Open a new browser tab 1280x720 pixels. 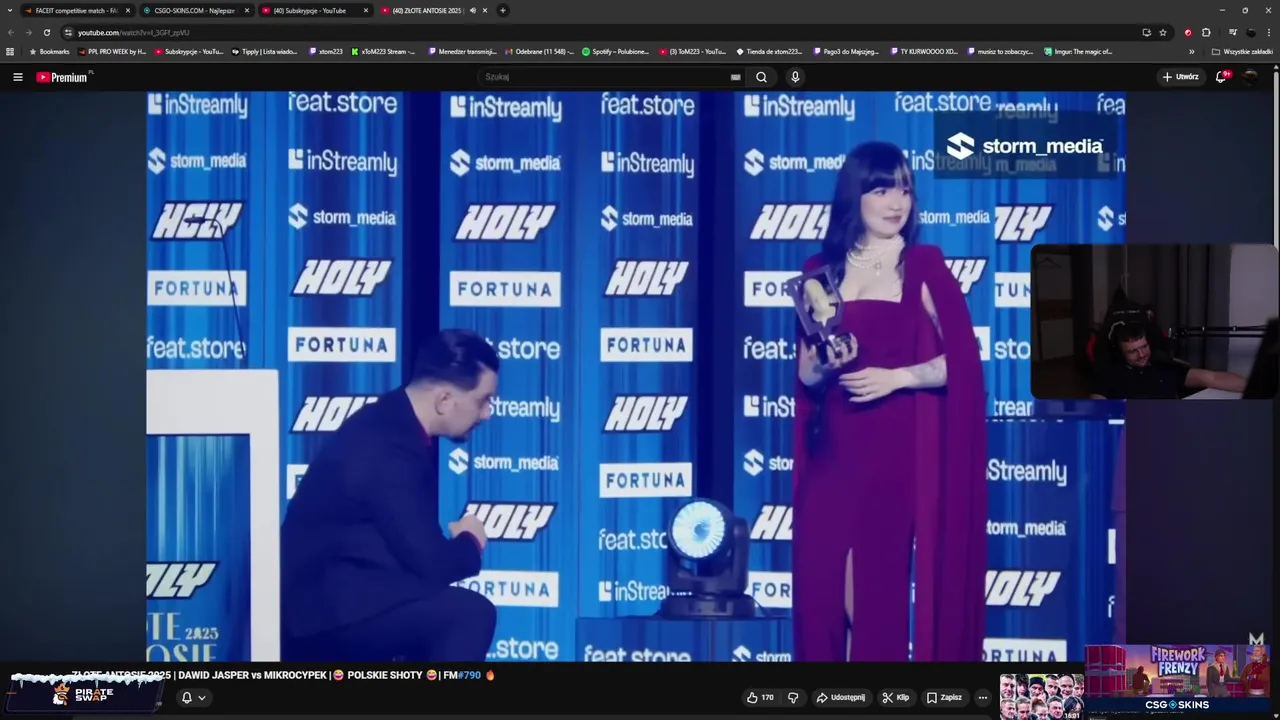503,10
